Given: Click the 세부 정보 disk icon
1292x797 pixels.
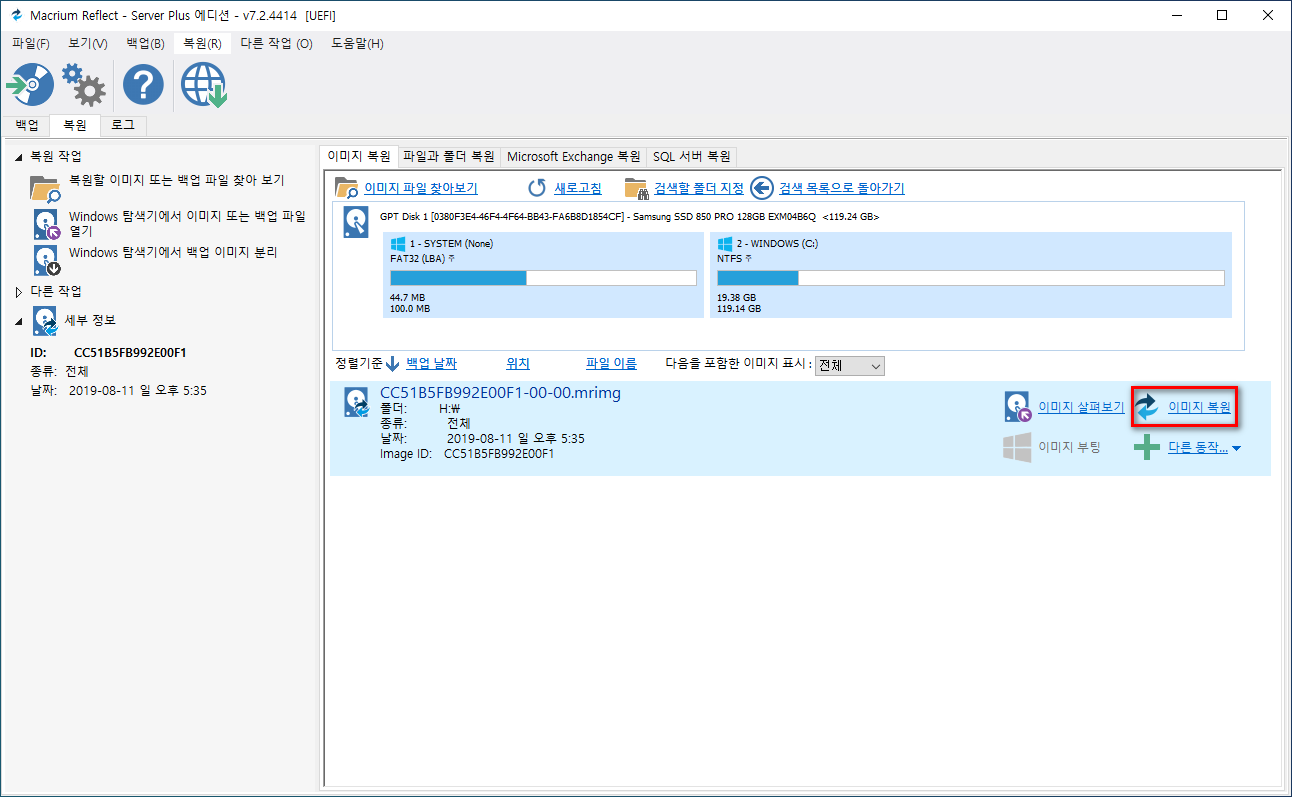Looking at the screenshot, I should (x=45, y=321).
